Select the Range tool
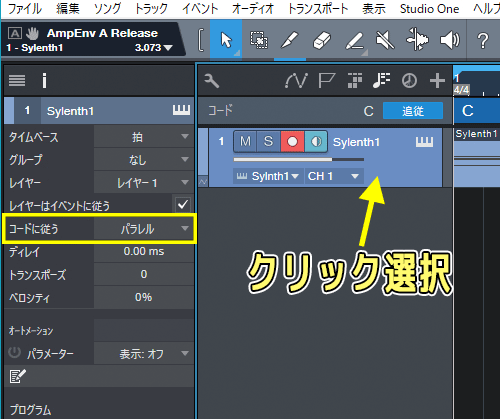 point(259,40)
